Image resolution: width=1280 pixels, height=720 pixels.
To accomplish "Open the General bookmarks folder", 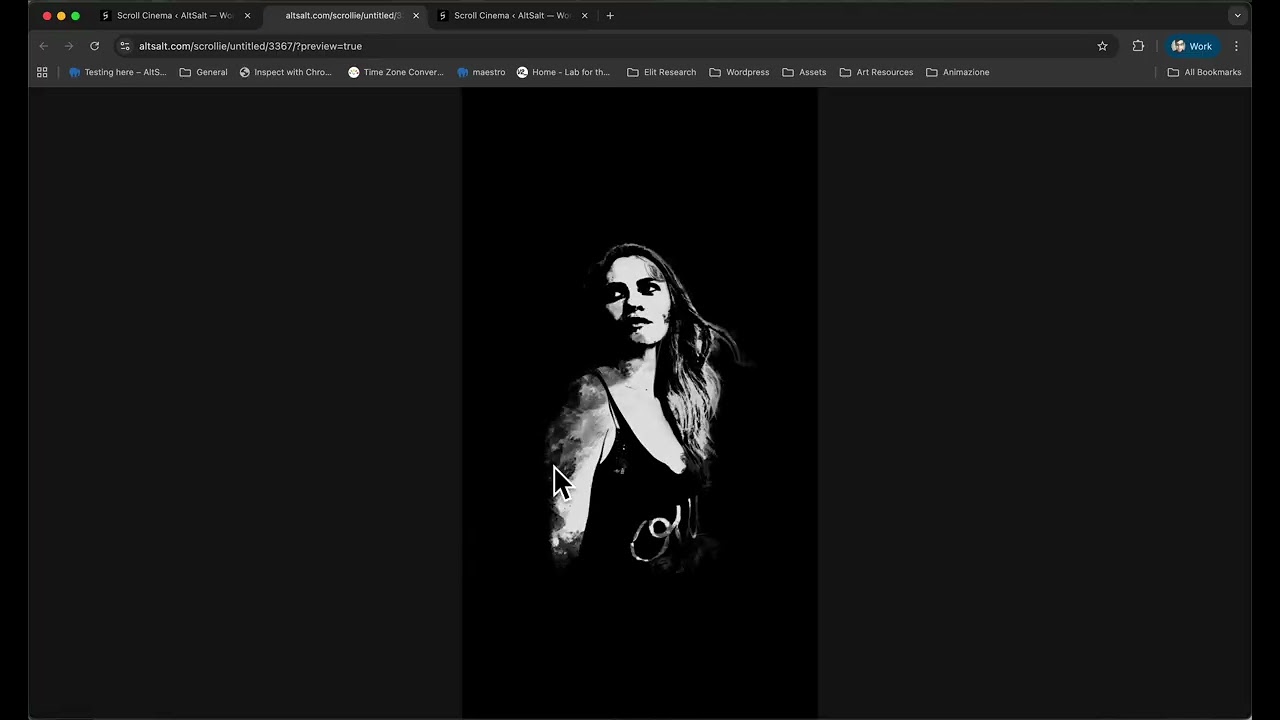I will click(203, 72).
